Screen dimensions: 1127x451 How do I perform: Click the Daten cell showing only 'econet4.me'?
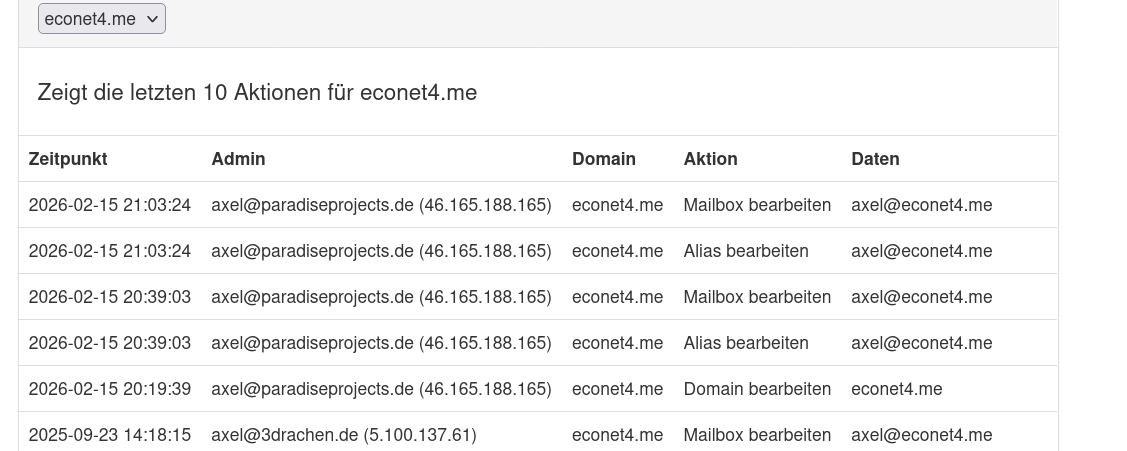896,389
